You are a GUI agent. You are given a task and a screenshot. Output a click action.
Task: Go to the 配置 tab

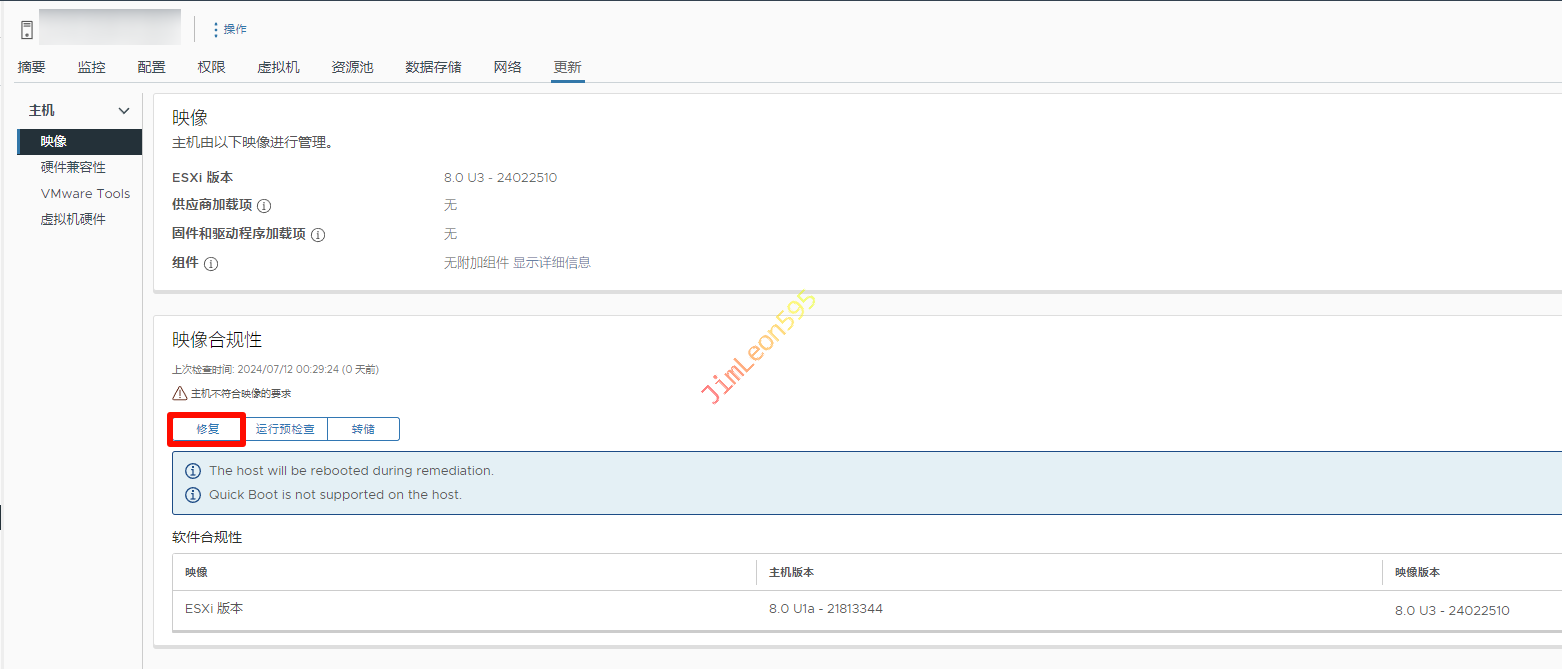click(x=152, y=67)
